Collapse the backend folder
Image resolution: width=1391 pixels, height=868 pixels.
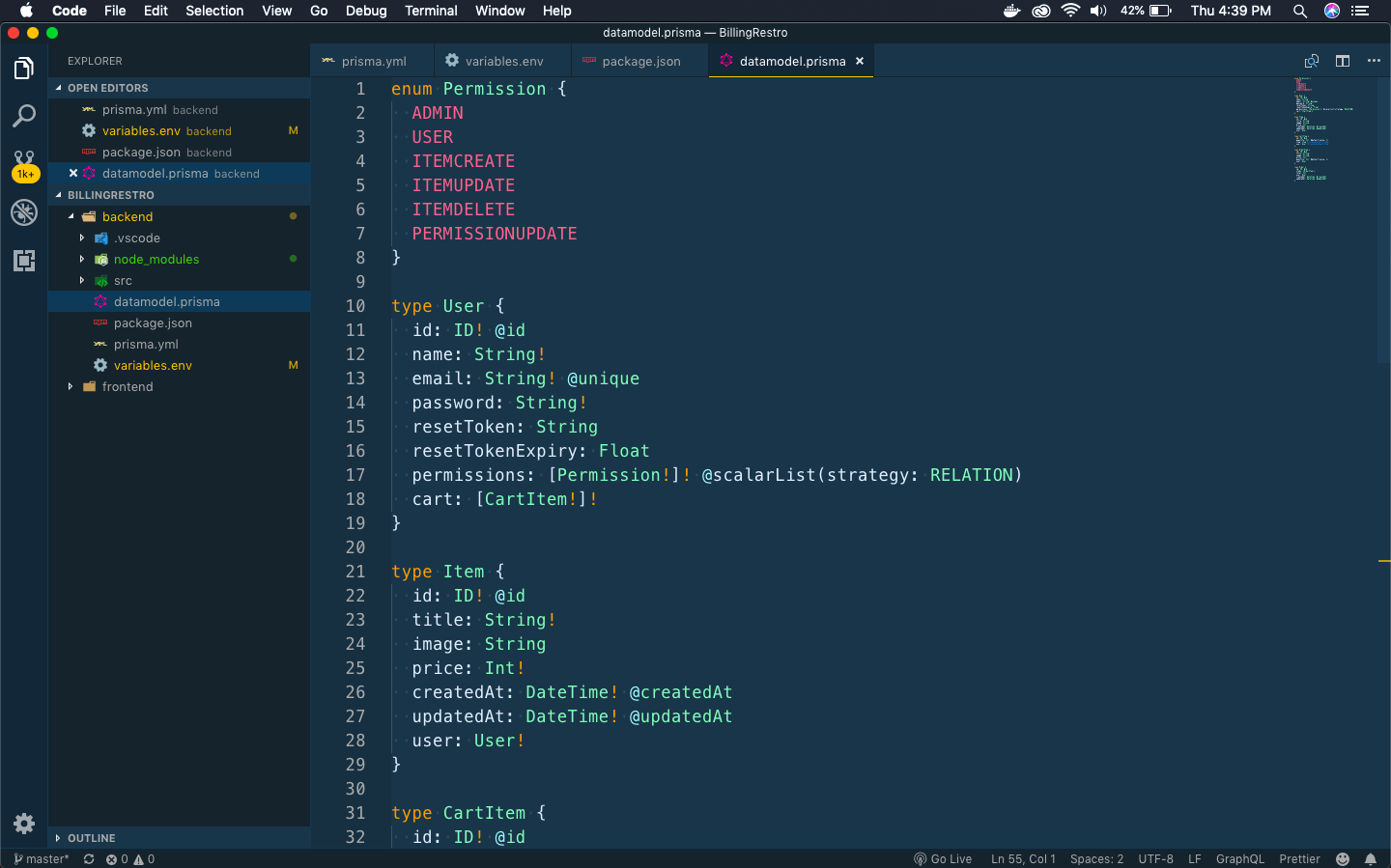coord(179,217)
